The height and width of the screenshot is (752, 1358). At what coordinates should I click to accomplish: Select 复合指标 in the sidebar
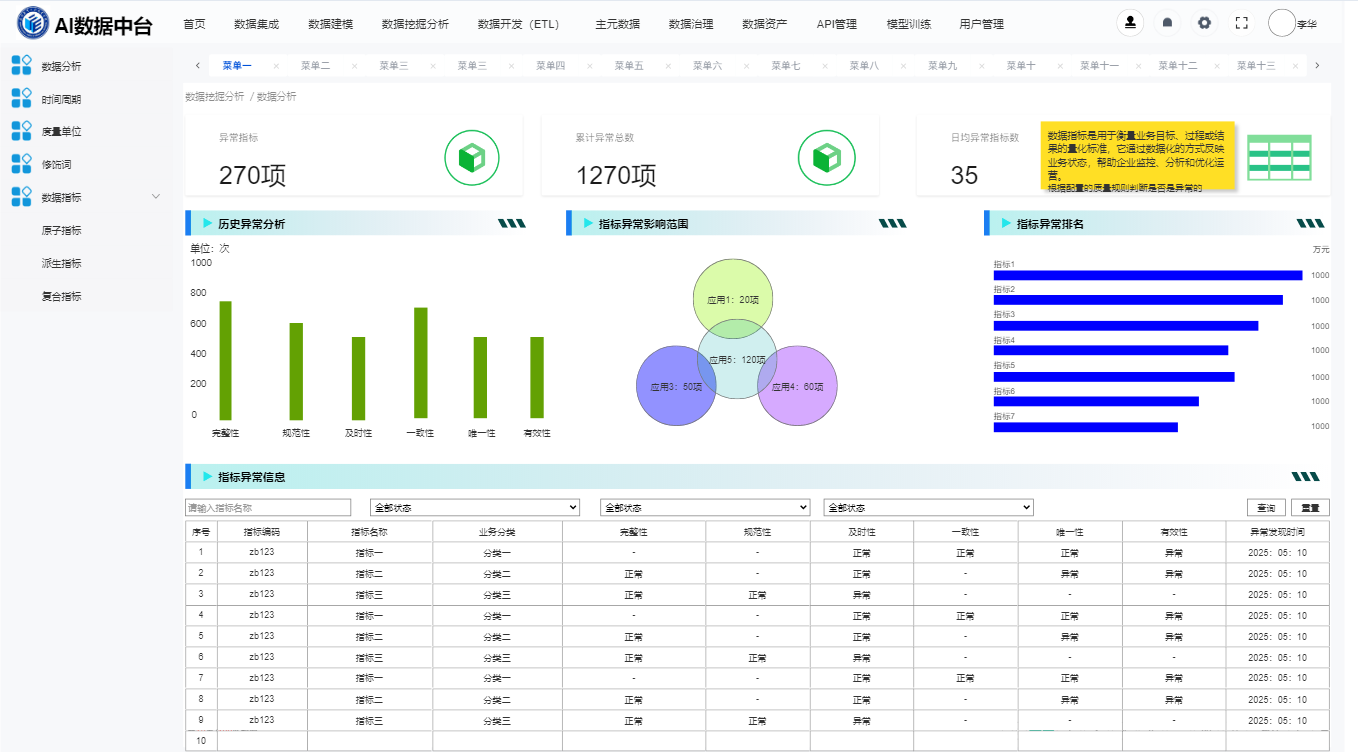pyautogui.click(x=62, y=296)
